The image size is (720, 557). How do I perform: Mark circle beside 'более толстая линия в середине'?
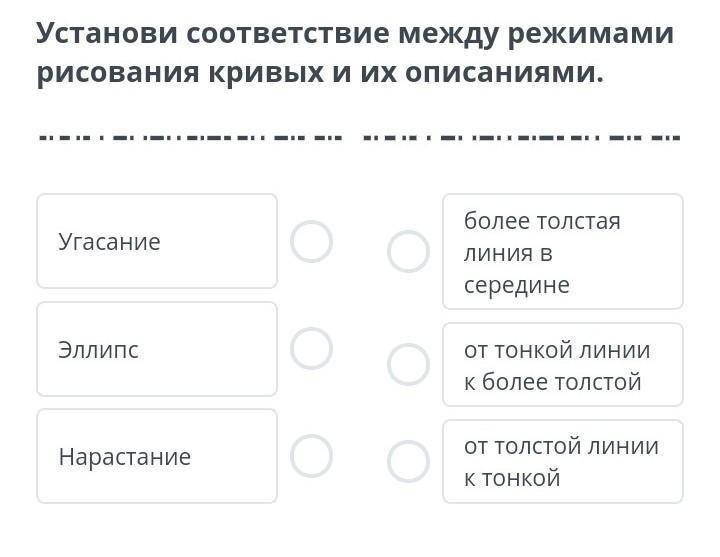coord(408,252)
